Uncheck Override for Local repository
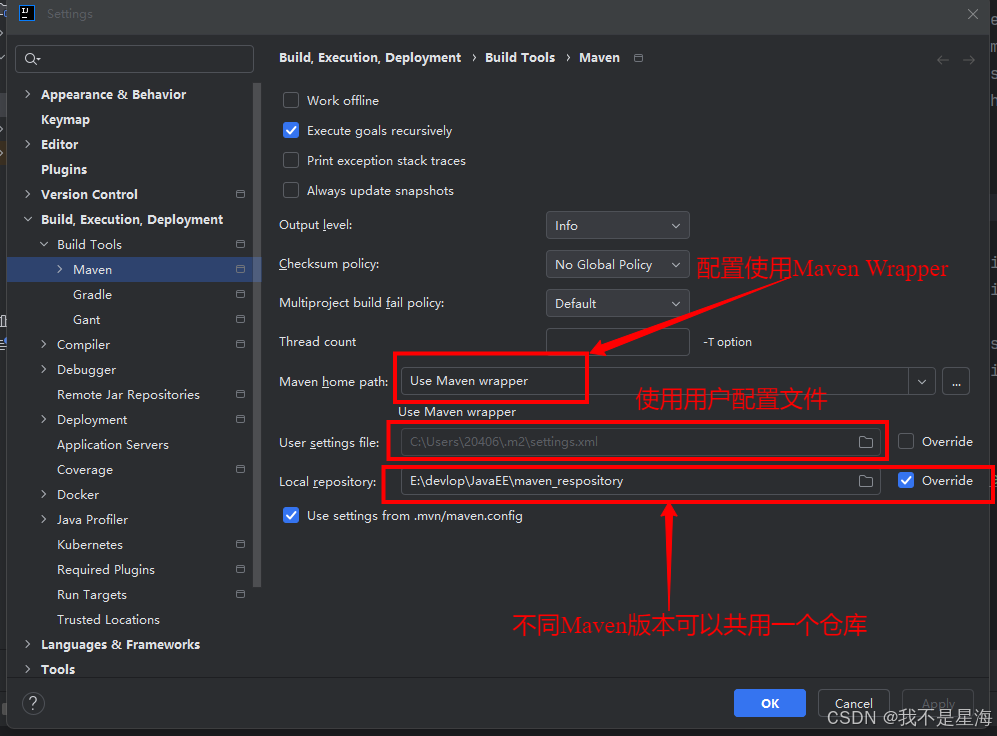The width and height of the screenshot is (997, 736). click(x=906, y=480)
